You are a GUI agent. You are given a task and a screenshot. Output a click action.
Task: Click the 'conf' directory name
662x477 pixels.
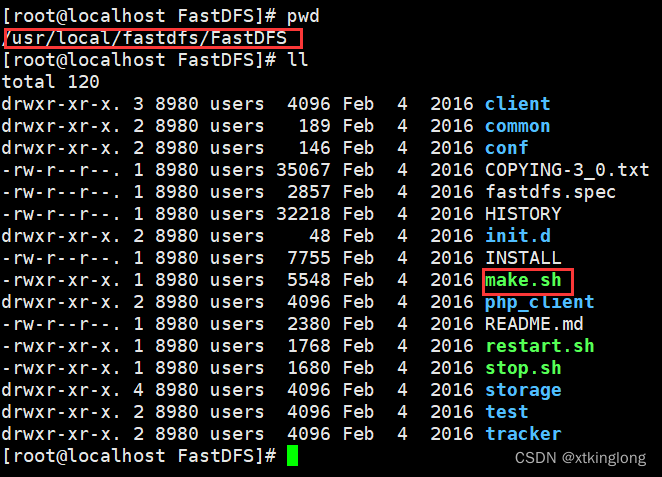tap(507, 148)
